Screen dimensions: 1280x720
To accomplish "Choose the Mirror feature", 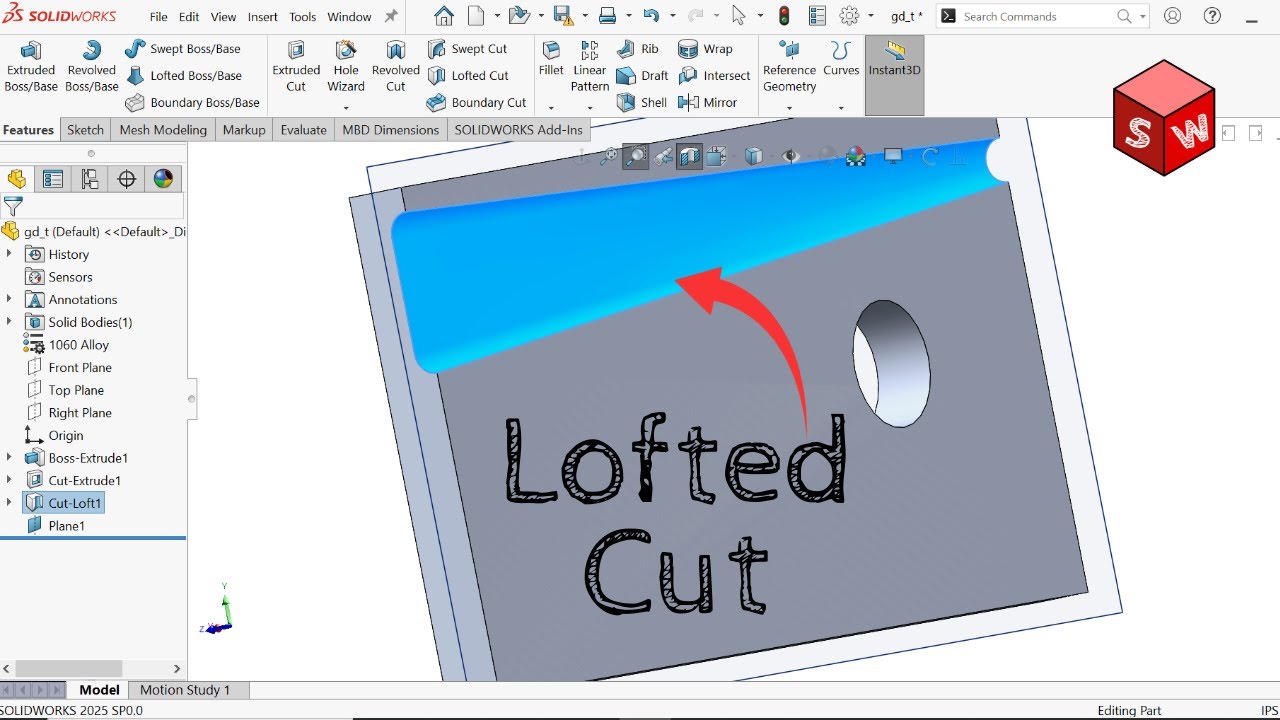I will tap(707, 102).
